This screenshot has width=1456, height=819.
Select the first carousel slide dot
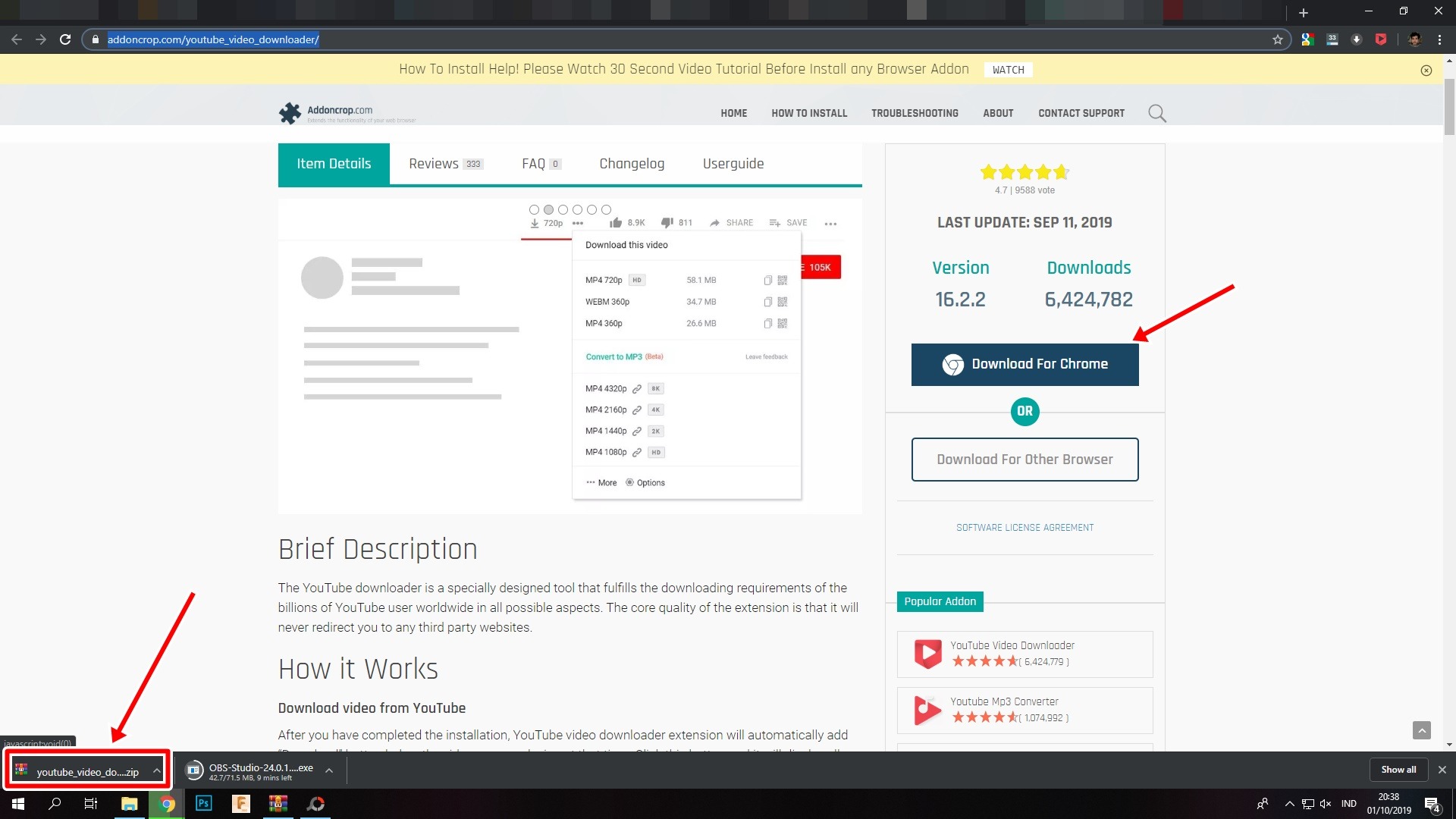[534, 210]
